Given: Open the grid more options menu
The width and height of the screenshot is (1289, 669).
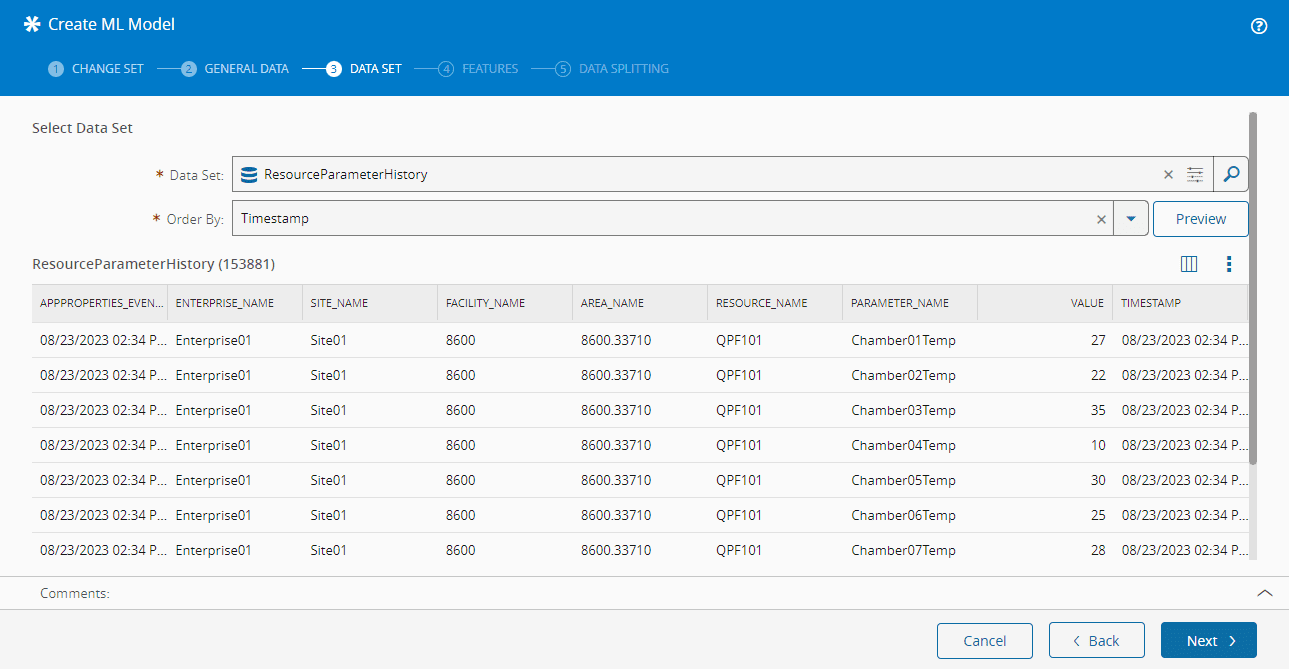Looking at the screenshot, I should (1229, 264).
